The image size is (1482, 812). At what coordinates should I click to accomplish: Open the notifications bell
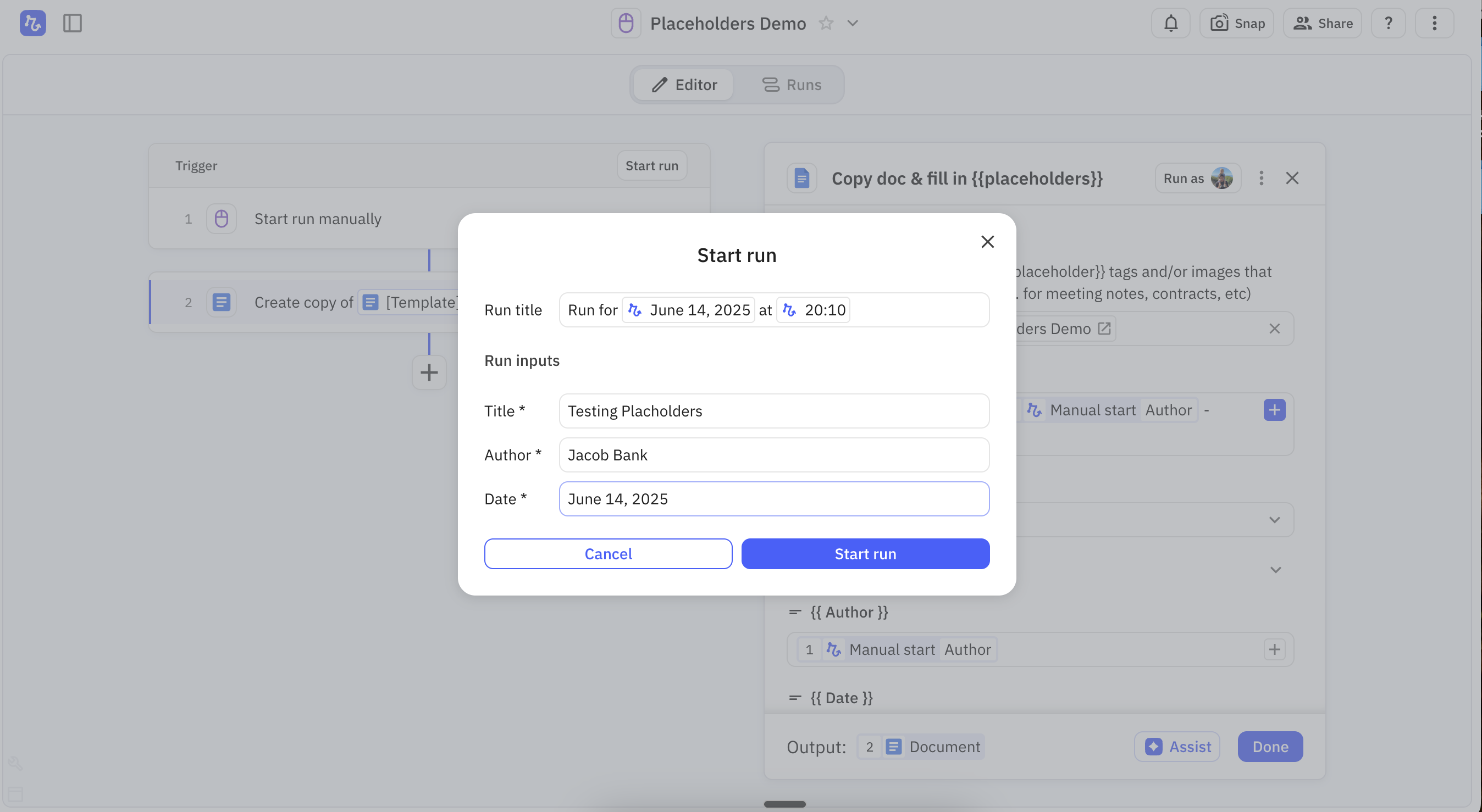tap(1170, 24)
